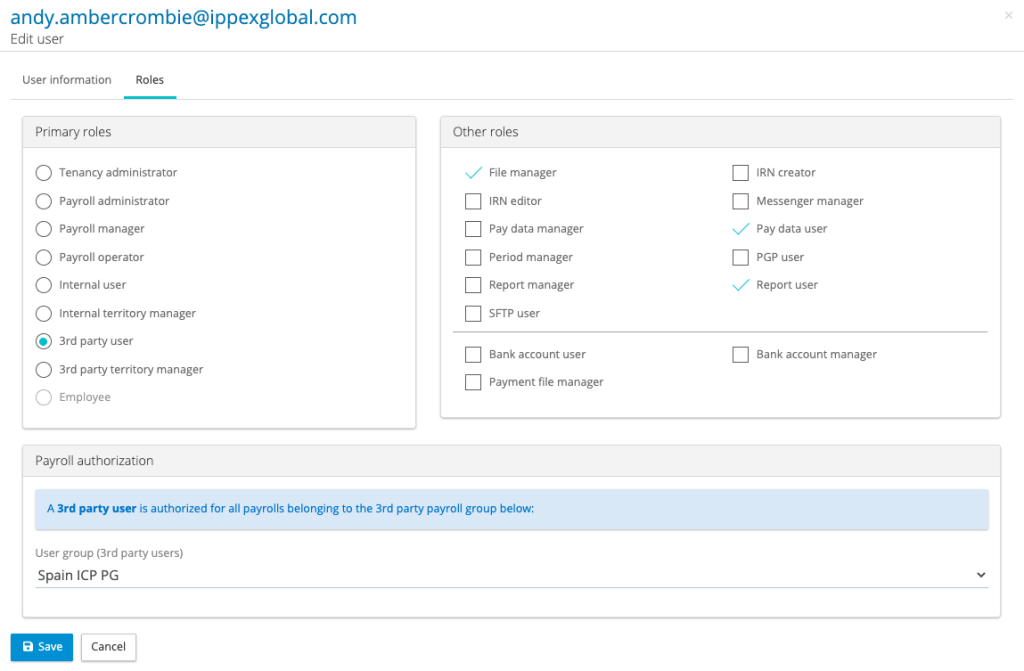The width and height of the screenshot is (1024, 671).
Task: Toggle the PGP user checkbox
Action: (x=740, y=257)
